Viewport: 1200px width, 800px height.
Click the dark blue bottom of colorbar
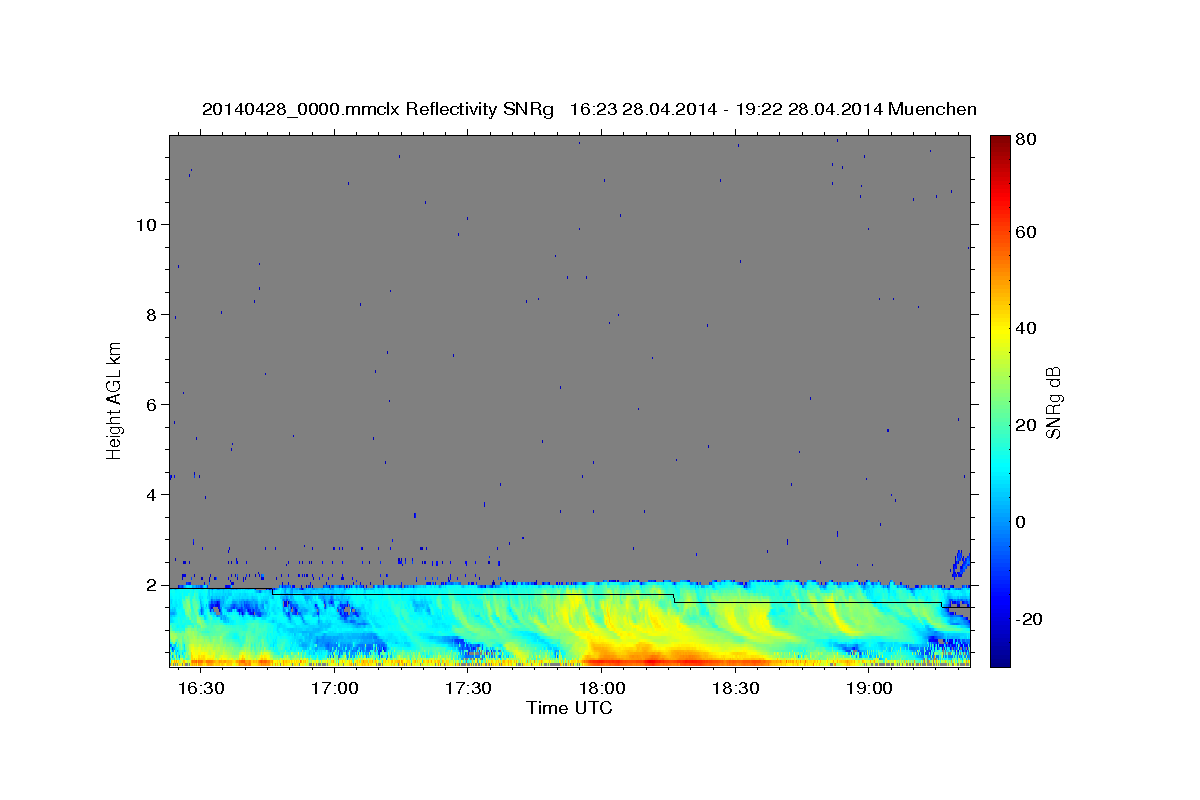(999, 655)
